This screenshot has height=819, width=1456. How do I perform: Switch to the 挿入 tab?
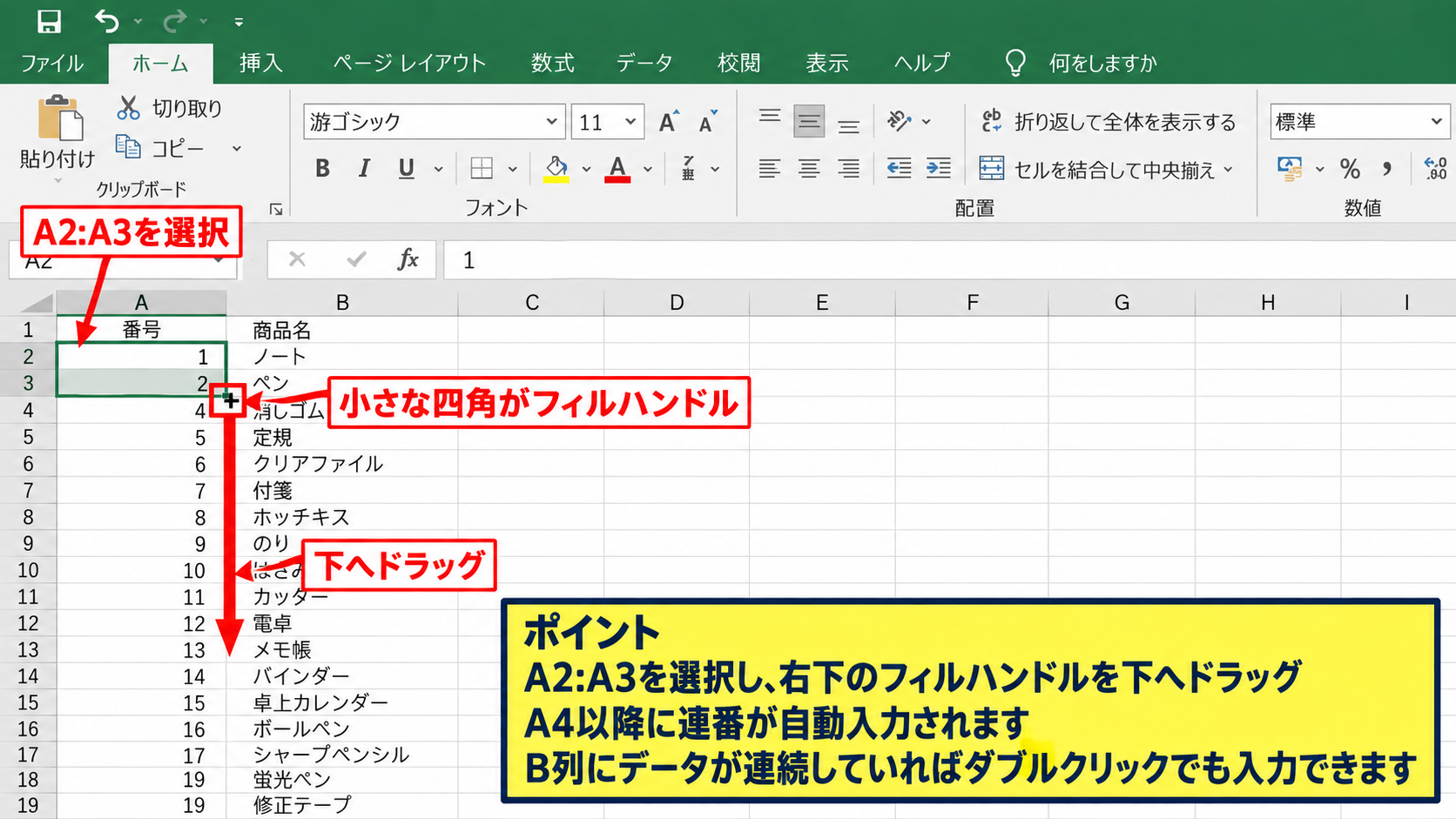tap(261, 63)
